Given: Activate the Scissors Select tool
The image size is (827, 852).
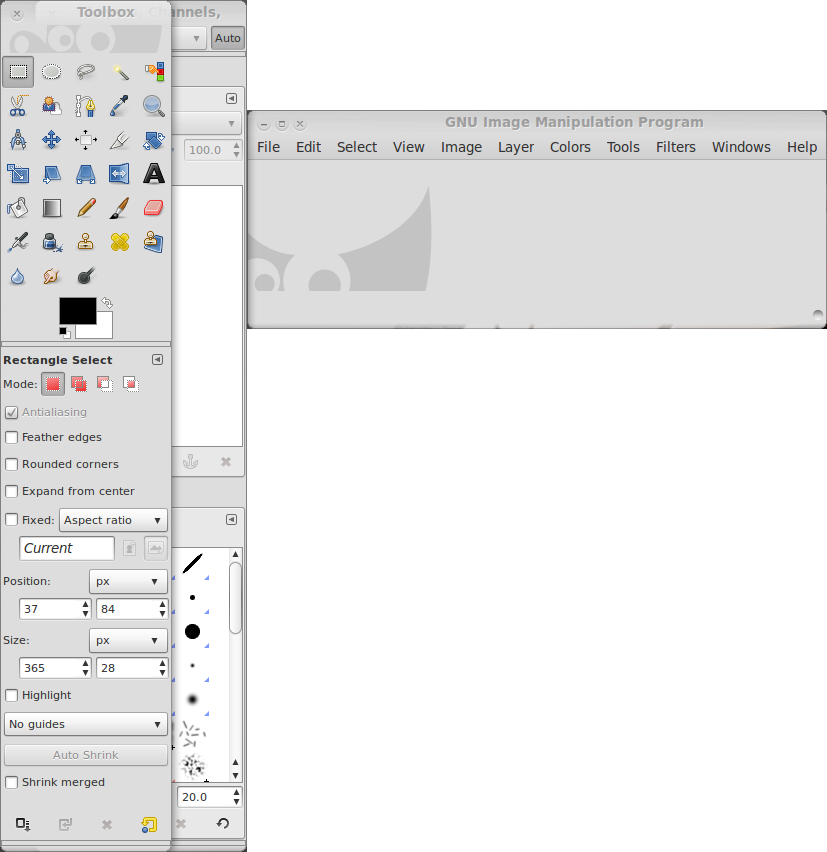Looking at the screenshot, I should tap(18, 106).
